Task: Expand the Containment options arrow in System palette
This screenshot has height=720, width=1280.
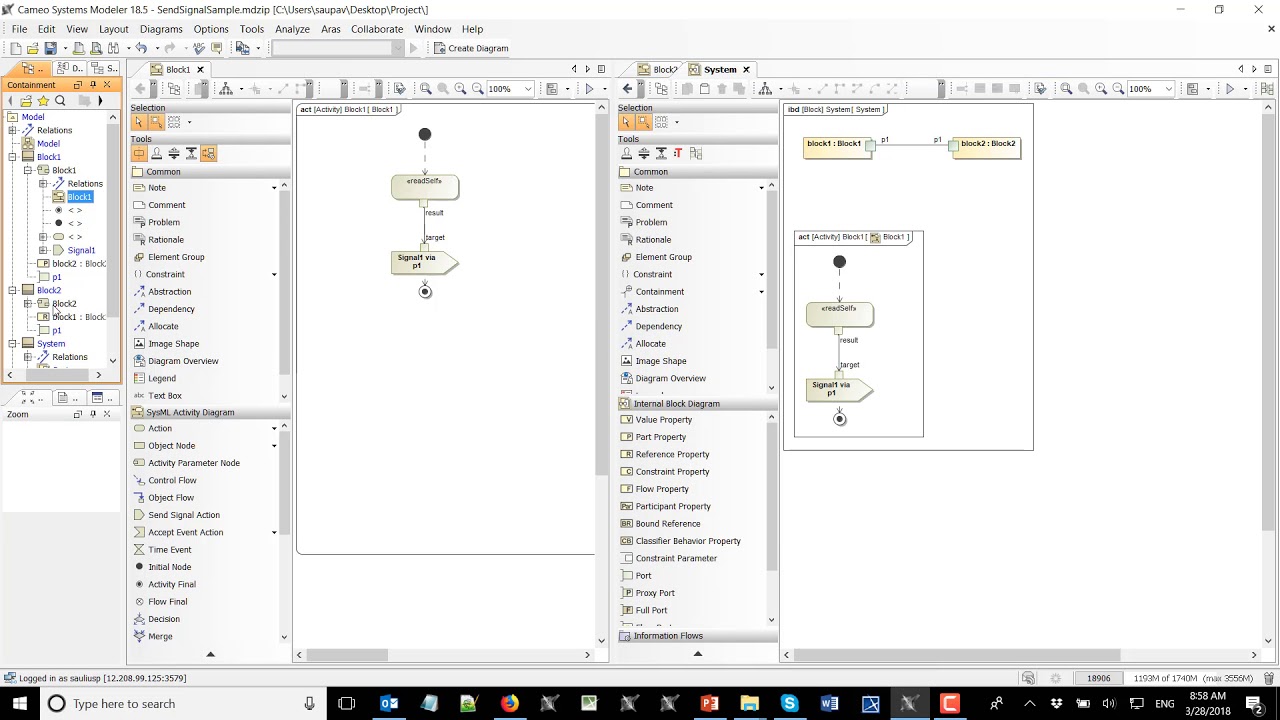Action: (x=761, y=292)
